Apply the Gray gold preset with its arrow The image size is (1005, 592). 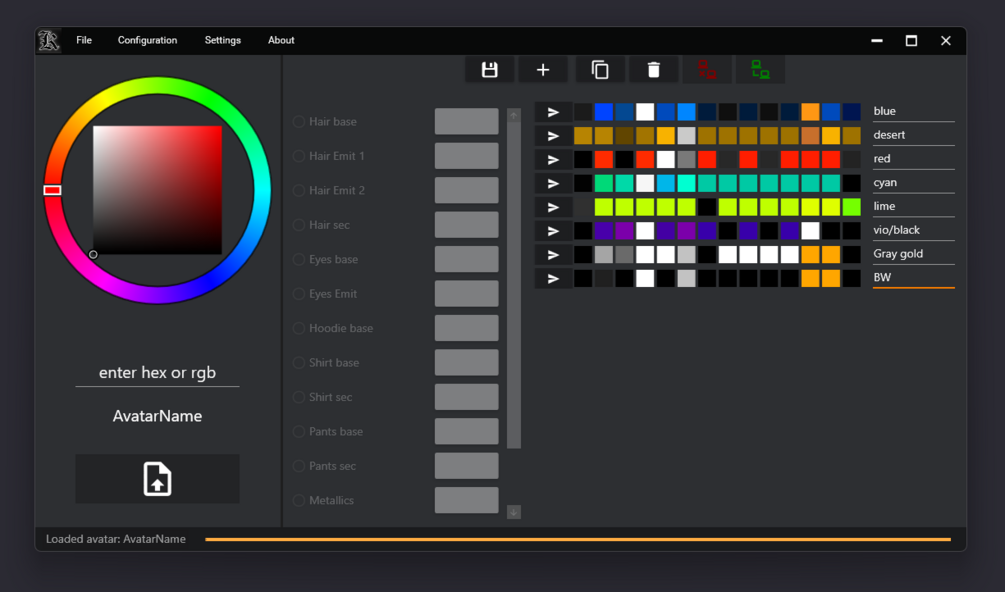tap(553, 254)
